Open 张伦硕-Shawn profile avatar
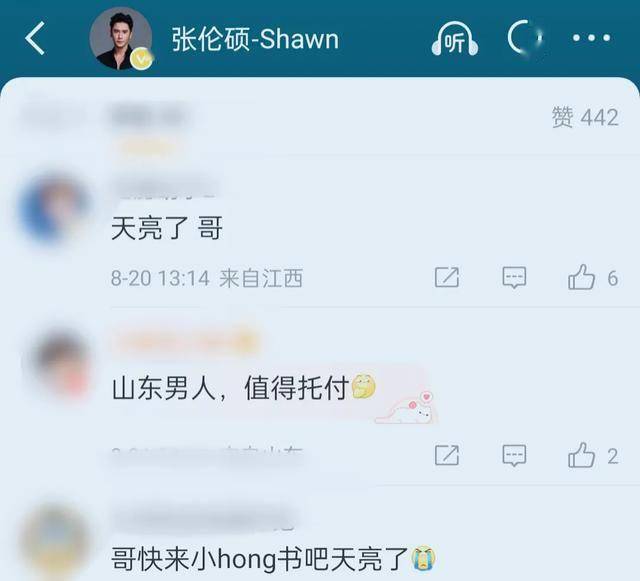640x581 pixels. pyautogui.click(x=121, y=38)
